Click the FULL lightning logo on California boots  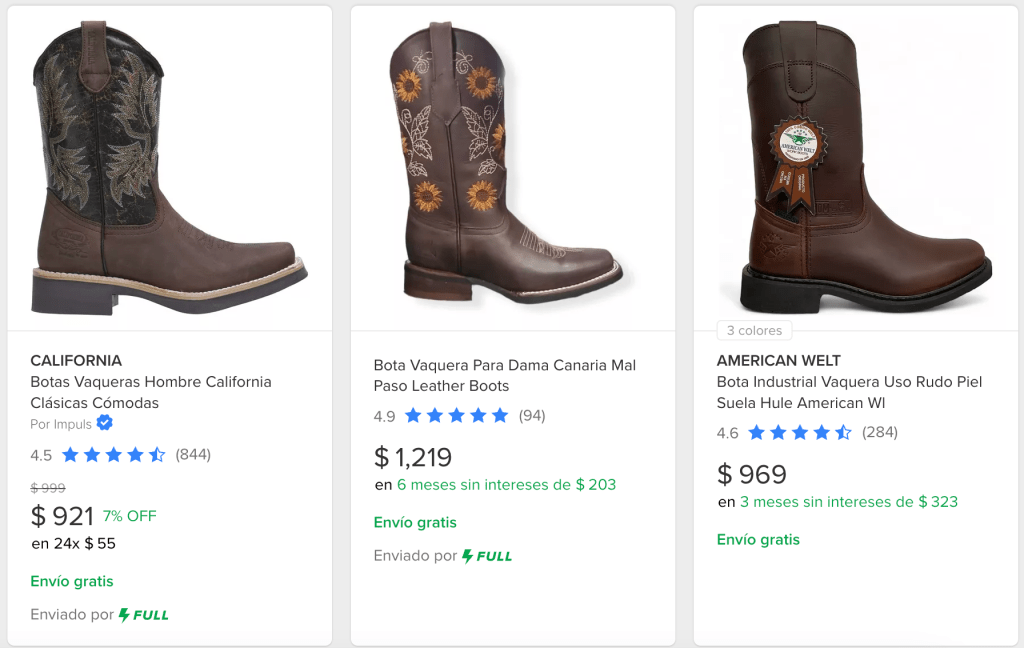click(144, 615)
